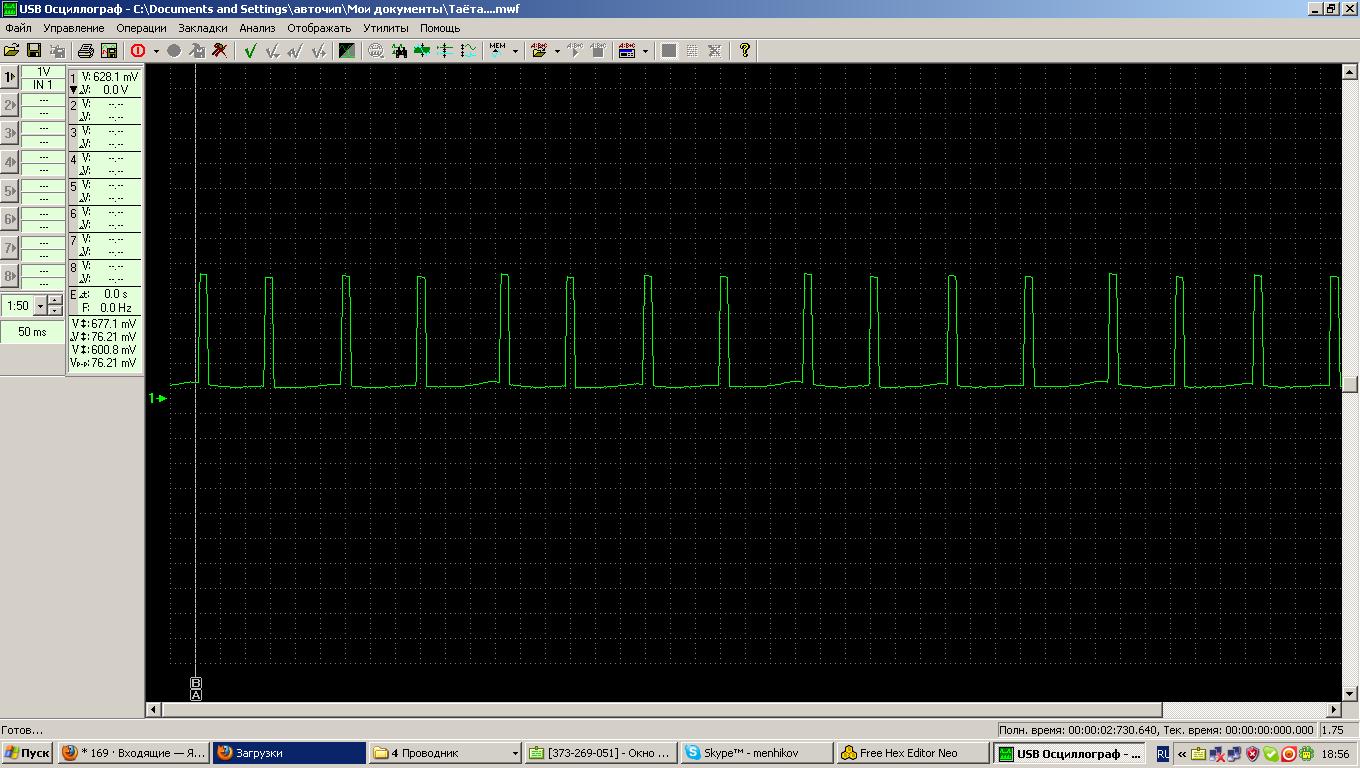The image size is (1360, 768).
Task: Print the oscillogram with the printer icon
Action: point(86,50)
